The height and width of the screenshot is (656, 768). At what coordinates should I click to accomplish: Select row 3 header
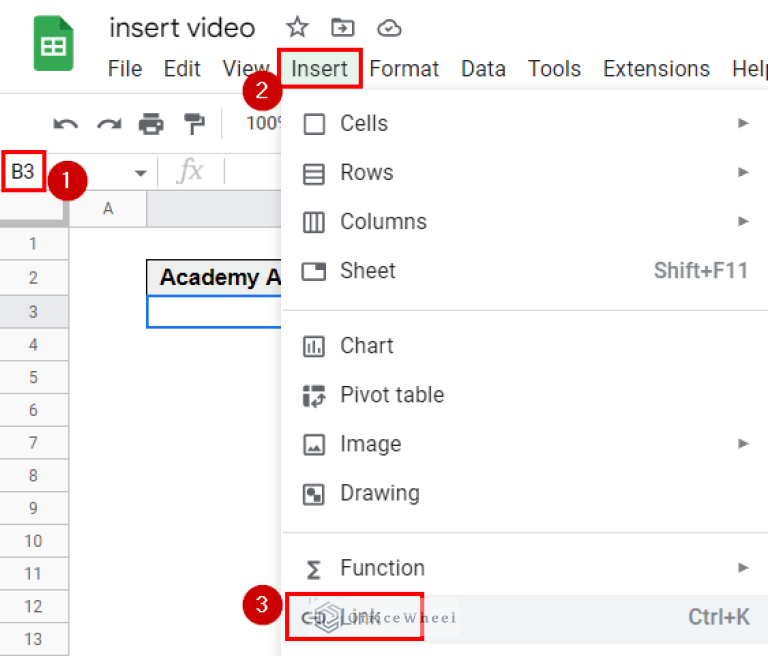coord(33,312)
